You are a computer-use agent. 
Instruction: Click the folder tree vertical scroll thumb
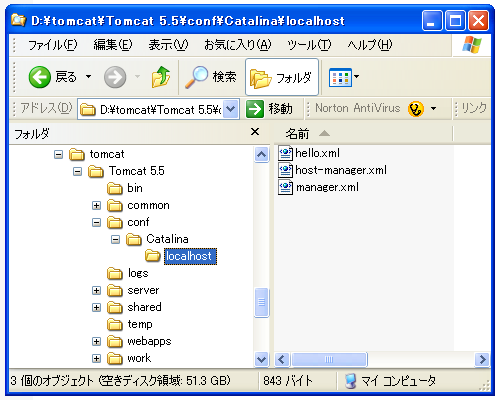click(261, 302)
